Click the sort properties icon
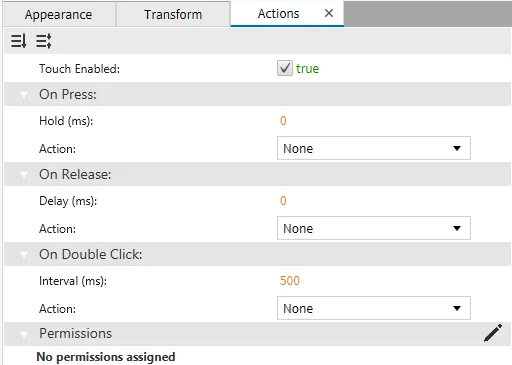512x365 pixels. pos(18,41)
